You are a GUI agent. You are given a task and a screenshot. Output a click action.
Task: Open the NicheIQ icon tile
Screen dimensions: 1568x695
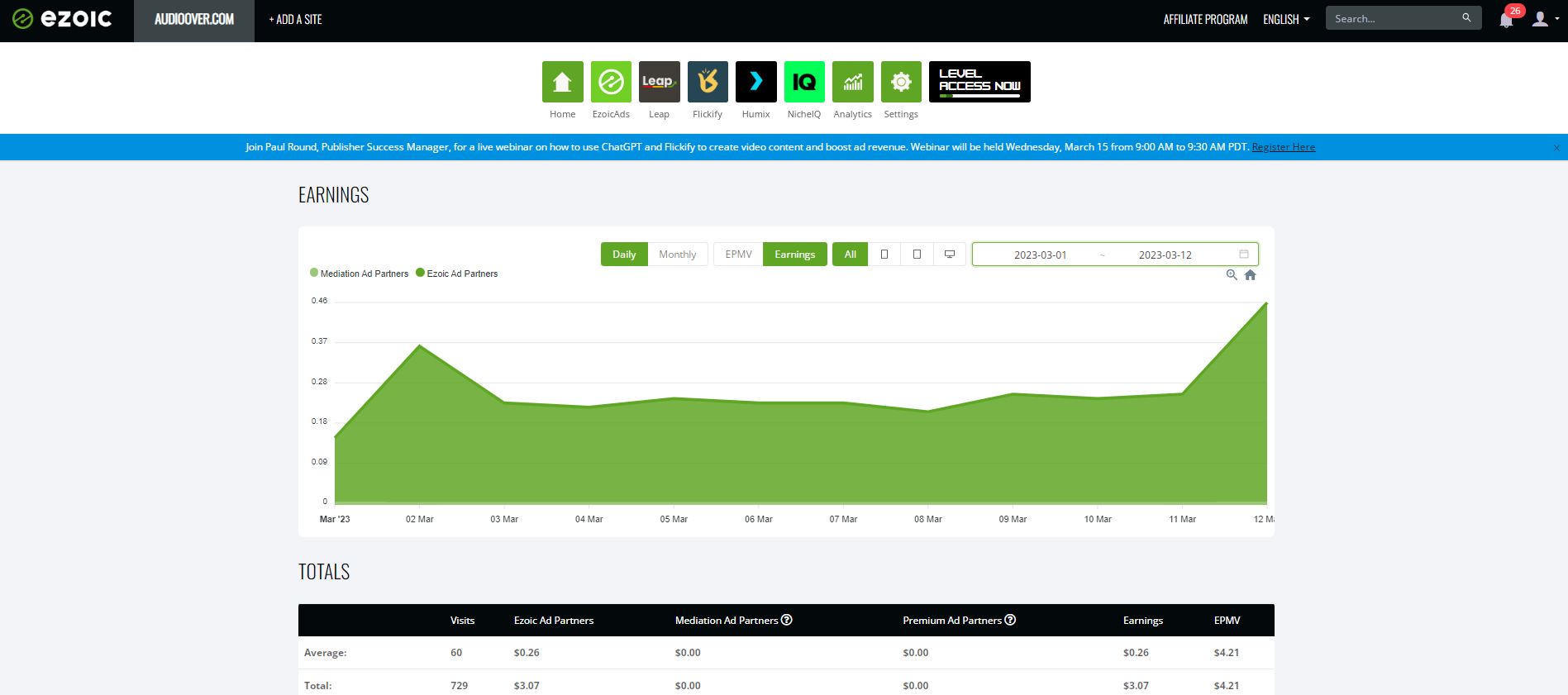pyautogui.click(x=804, y=82)
